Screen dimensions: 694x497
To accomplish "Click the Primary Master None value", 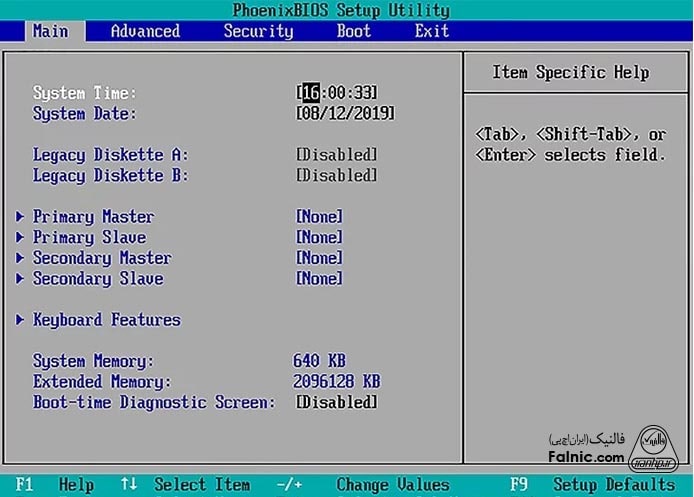I will 319,217.
